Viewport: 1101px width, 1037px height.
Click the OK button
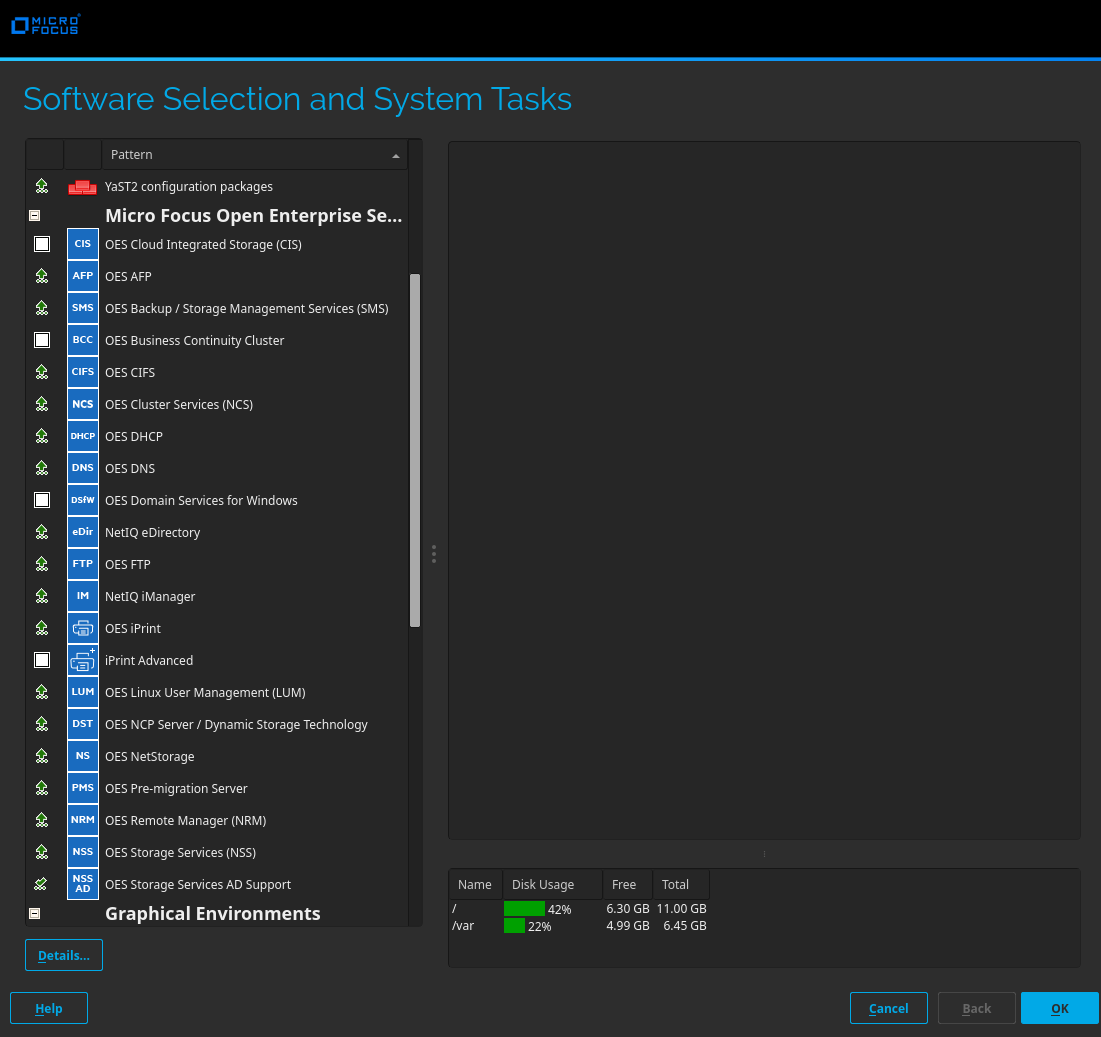(1060, 1008)
